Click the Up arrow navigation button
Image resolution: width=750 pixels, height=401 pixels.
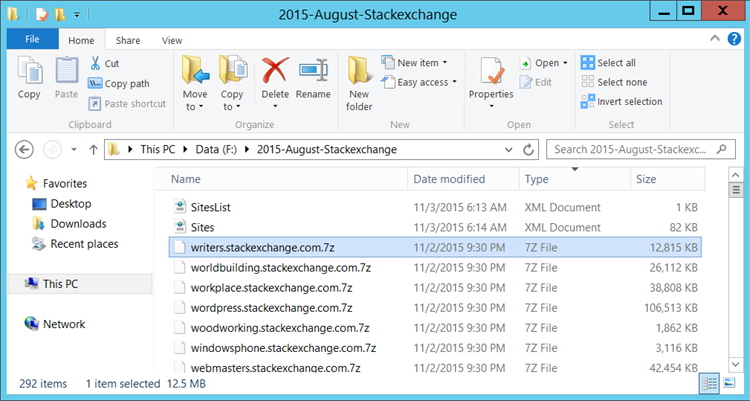93,150
